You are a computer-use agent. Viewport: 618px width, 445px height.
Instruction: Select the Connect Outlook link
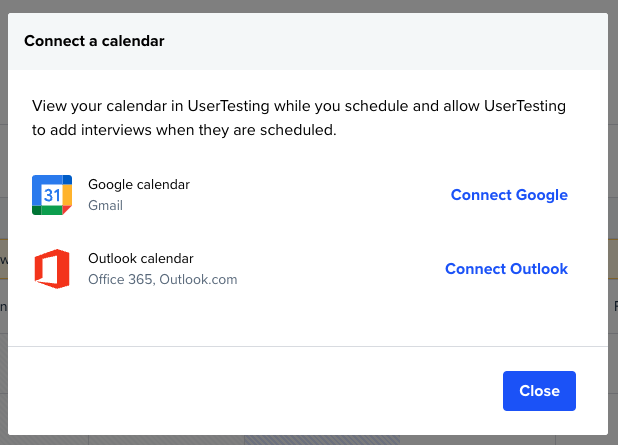click(506, 269)
